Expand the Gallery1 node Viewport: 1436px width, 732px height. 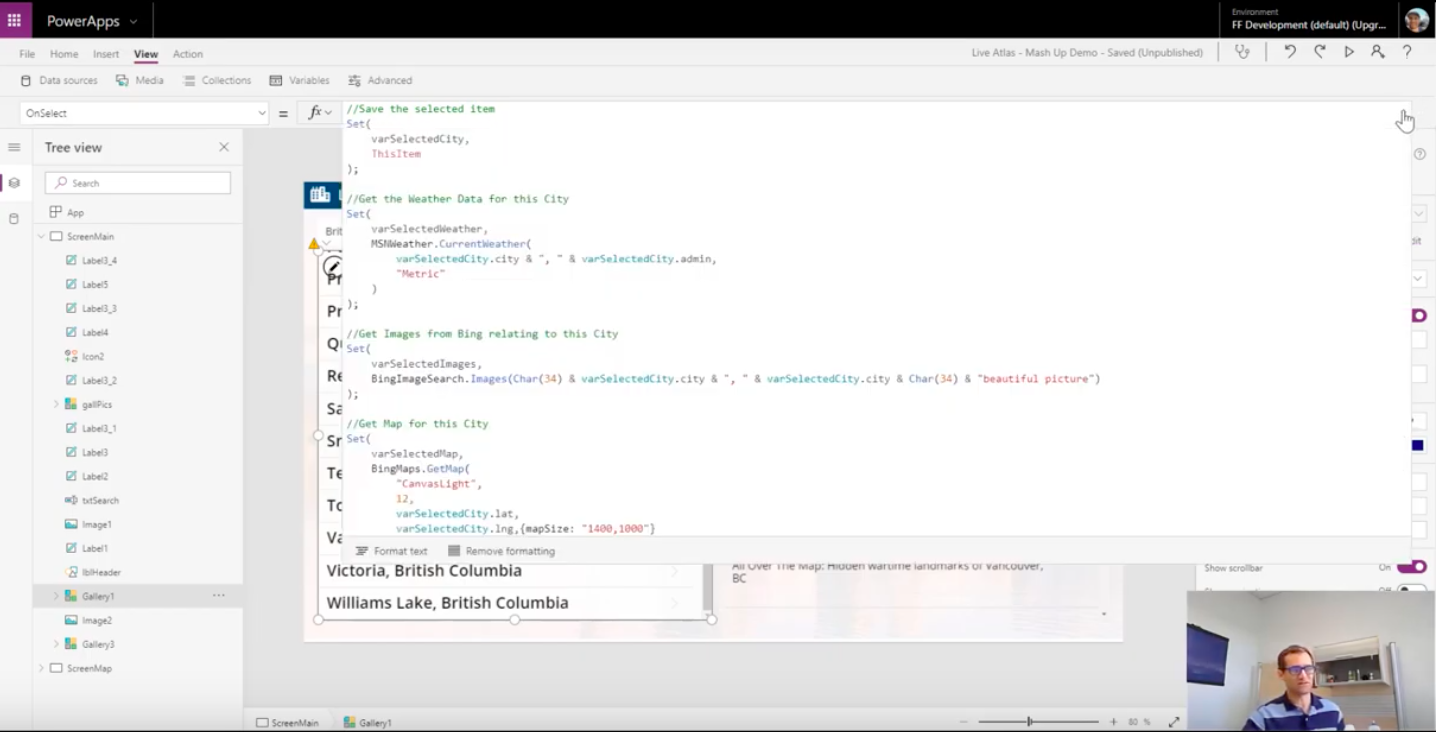pos(56,596)
